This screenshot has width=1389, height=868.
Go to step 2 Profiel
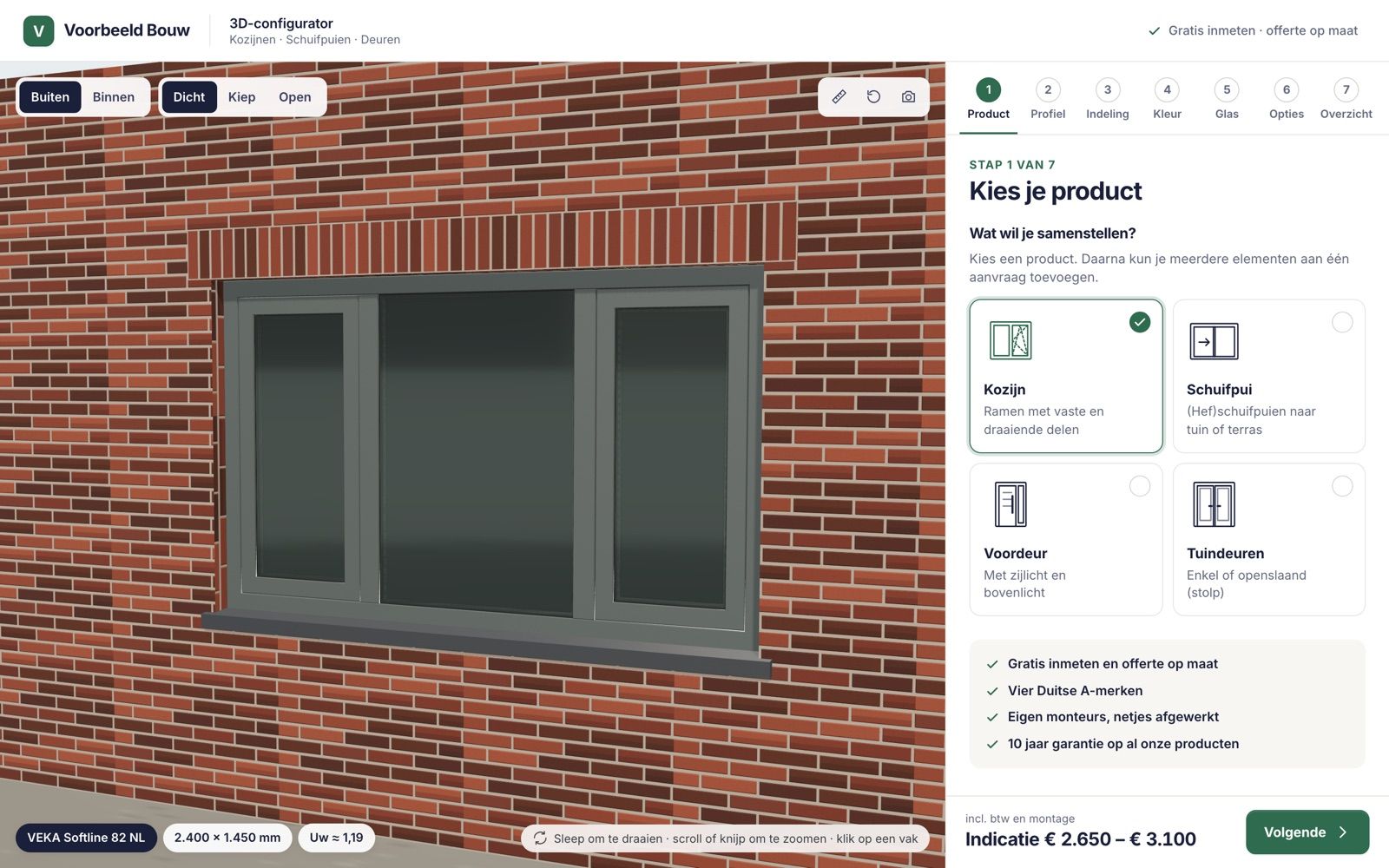click(1048, 101)
